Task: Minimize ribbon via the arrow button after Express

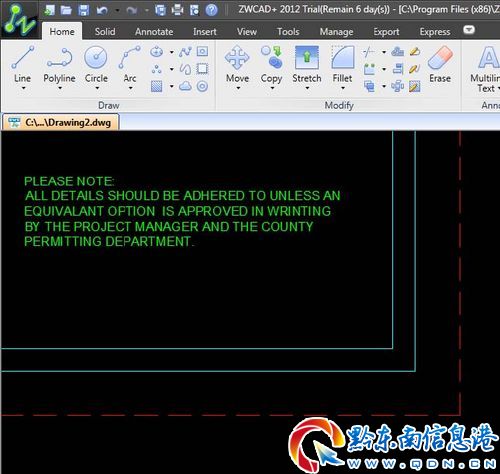Action: coord(469,30)
